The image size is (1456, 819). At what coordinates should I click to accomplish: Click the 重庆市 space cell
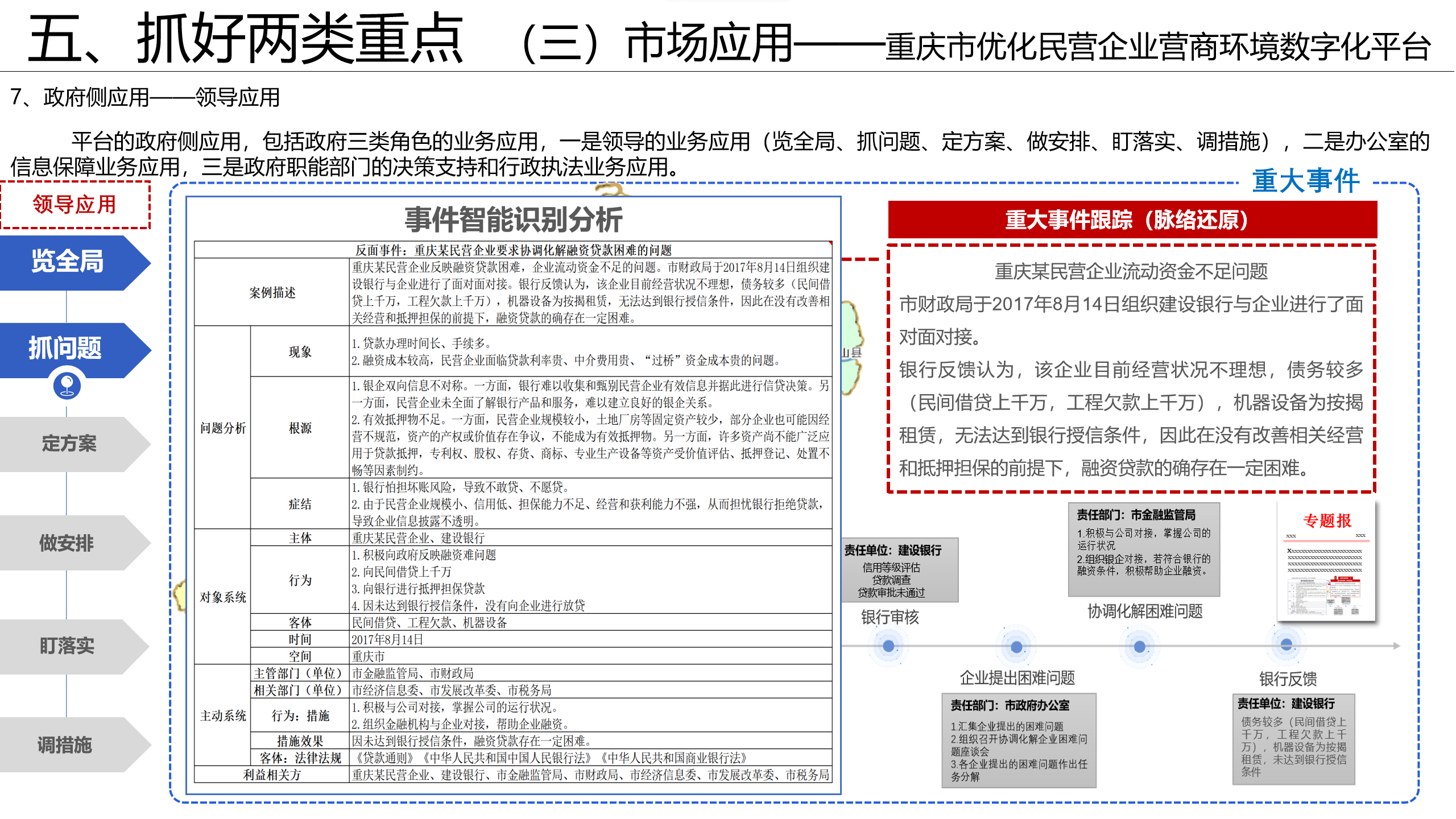click(x=591, y=656)
